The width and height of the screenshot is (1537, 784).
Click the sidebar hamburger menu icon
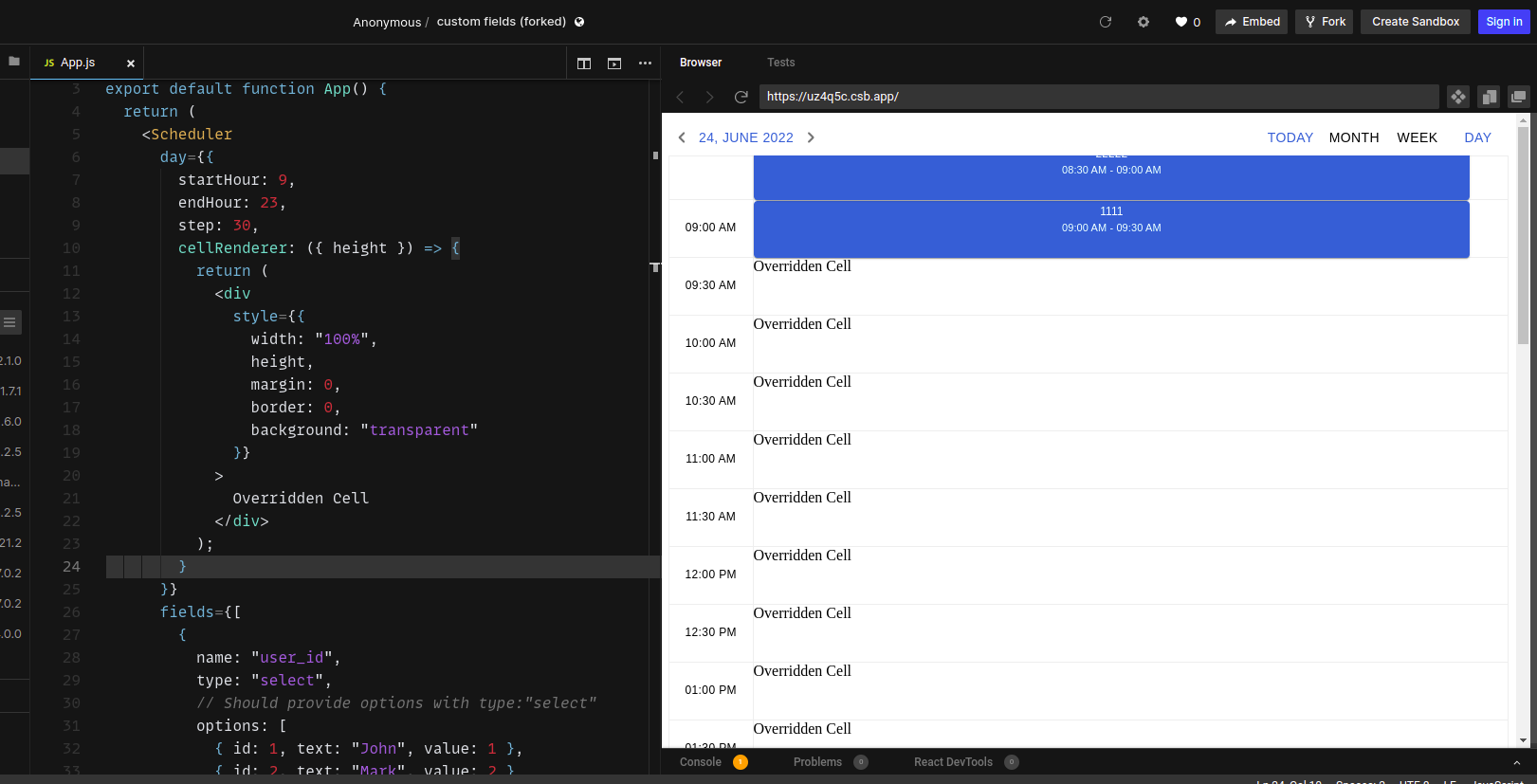[x=9, y=322]
